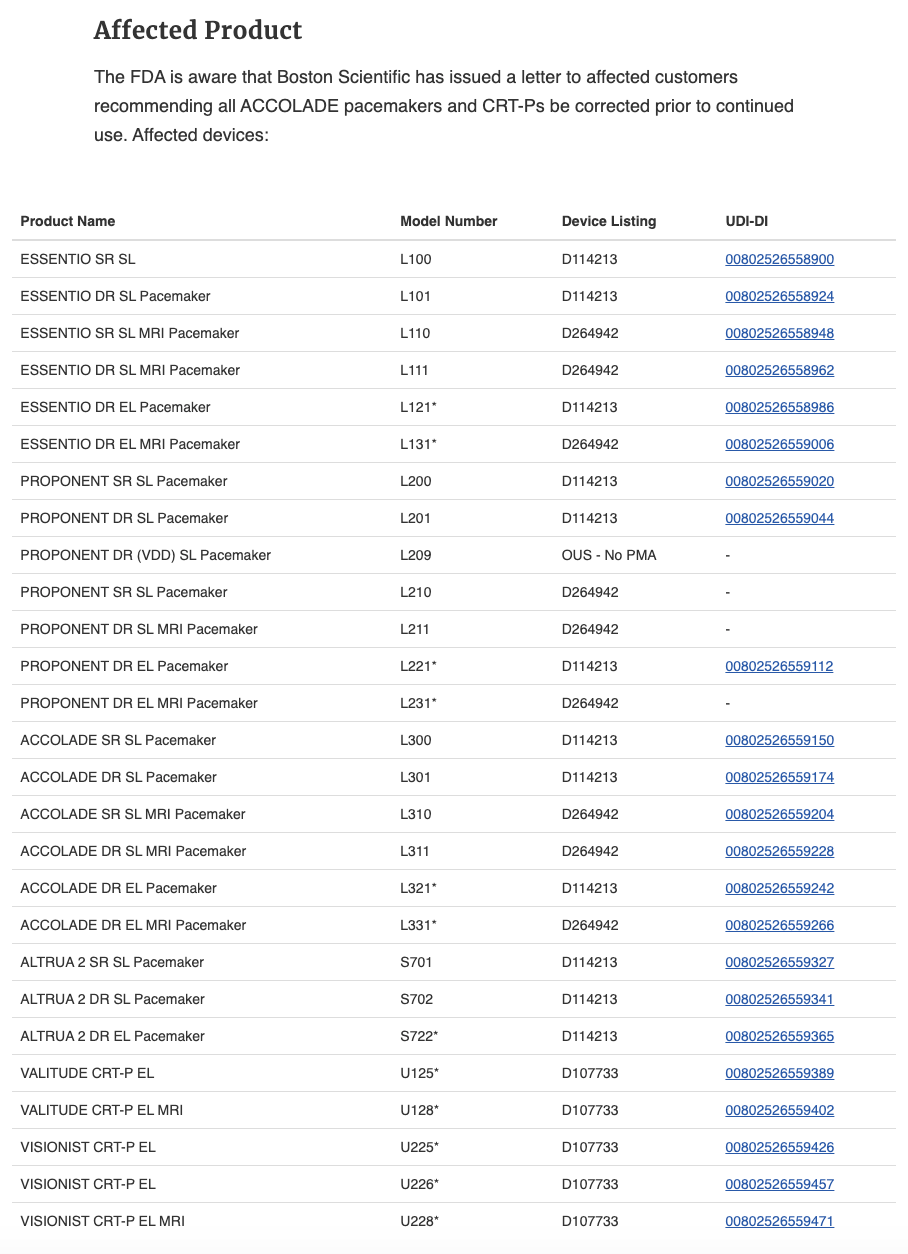Viewport: 908px width, 1254px height.
Task: Select ACCOLADE SR SL Pacemaker product name
Action: [118, 740]
